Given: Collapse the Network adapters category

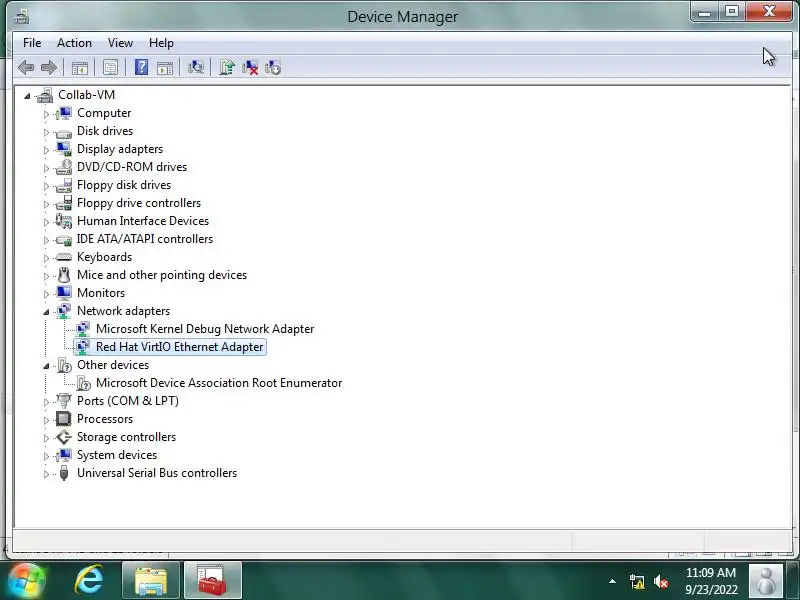Looking at the screenshot, I should point(46,312).
